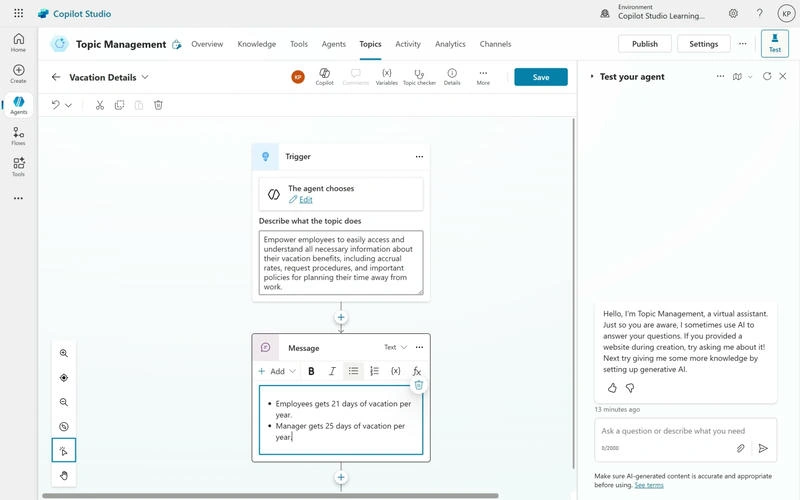
Task: Zoom out on the canvas
Action: (x=64, y=402)
